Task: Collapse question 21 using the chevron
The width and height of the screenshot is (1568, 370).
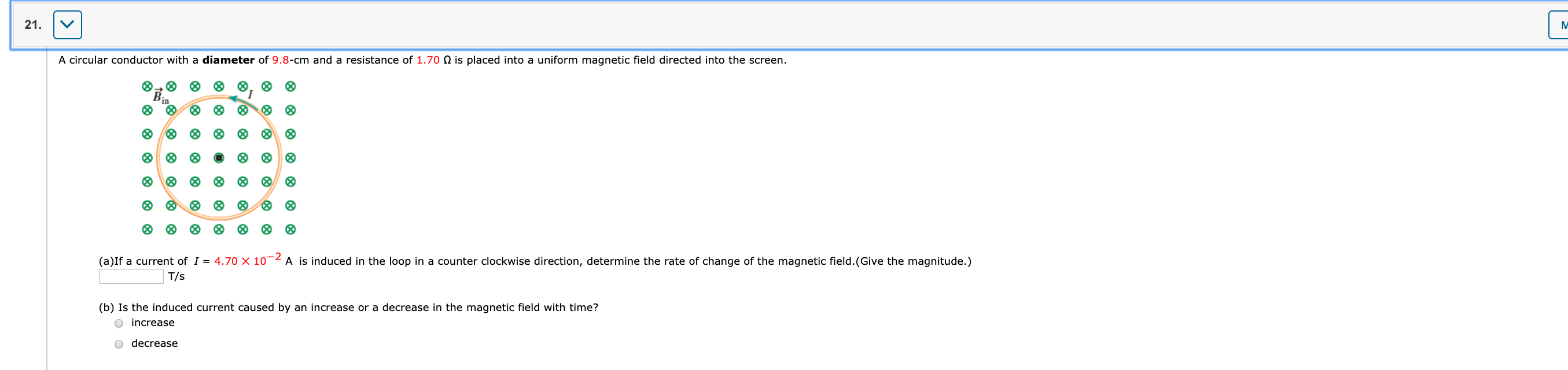Action: tap(68, 24)
